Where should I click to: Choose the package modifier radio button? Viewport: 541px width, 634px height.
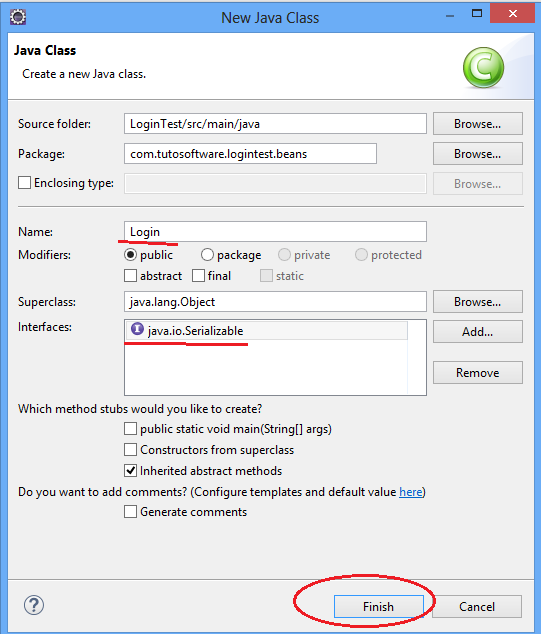[207, 255]
